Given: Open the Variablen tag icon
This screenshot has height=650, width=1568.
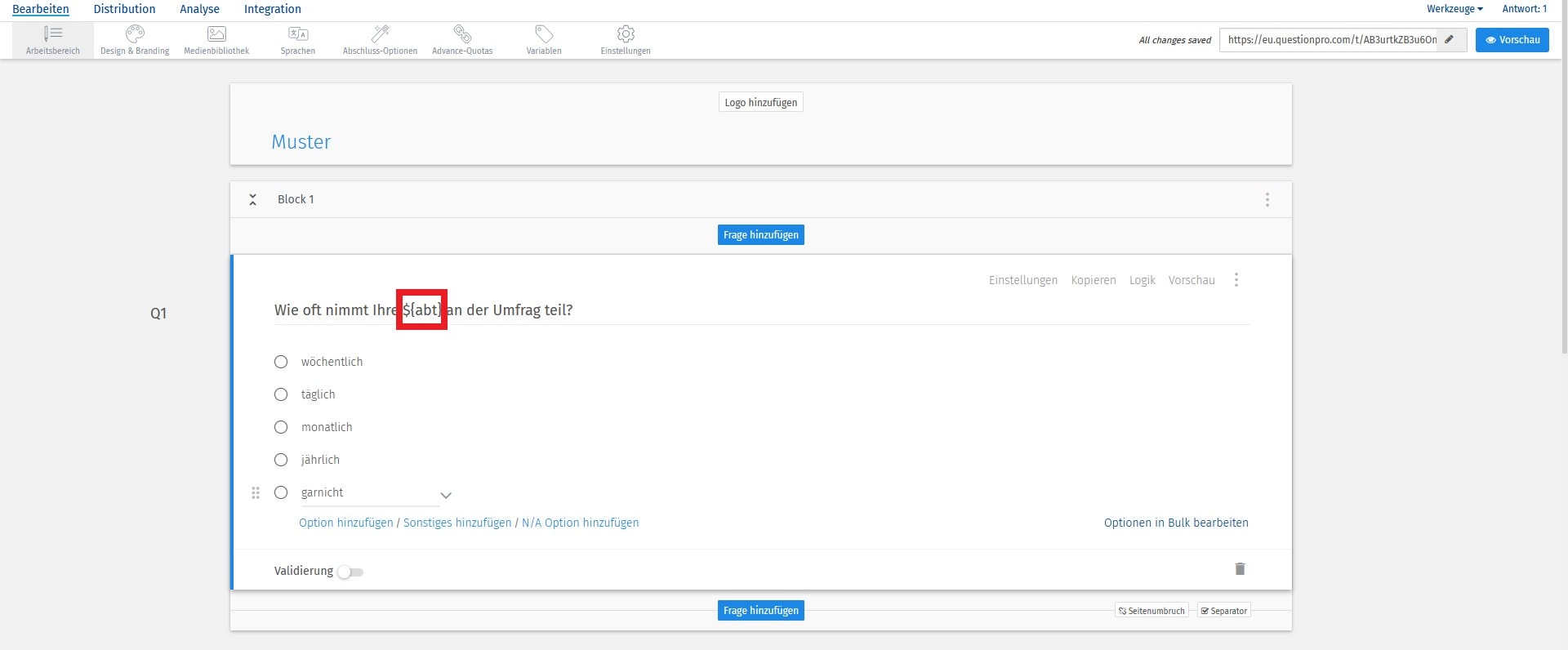Looking at the screenshot, I should click(x=544, y=33).
